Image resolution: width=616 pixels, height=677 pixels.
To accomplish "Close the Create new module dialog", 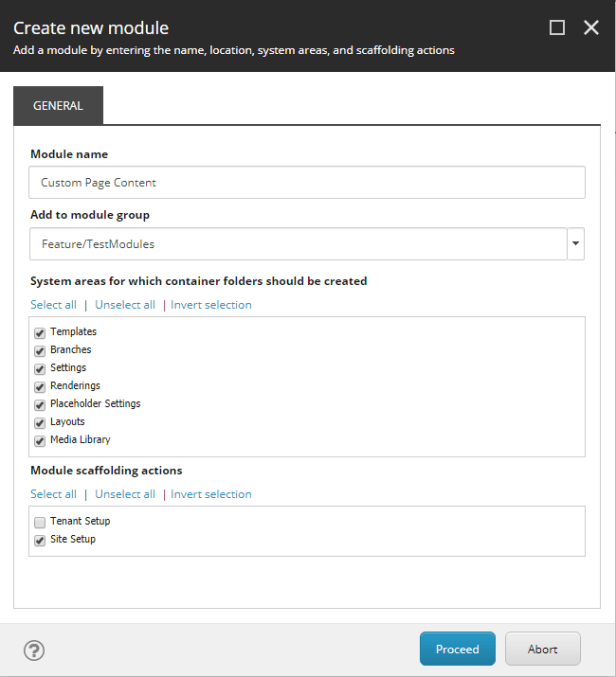I will click(x=591, y=28).
